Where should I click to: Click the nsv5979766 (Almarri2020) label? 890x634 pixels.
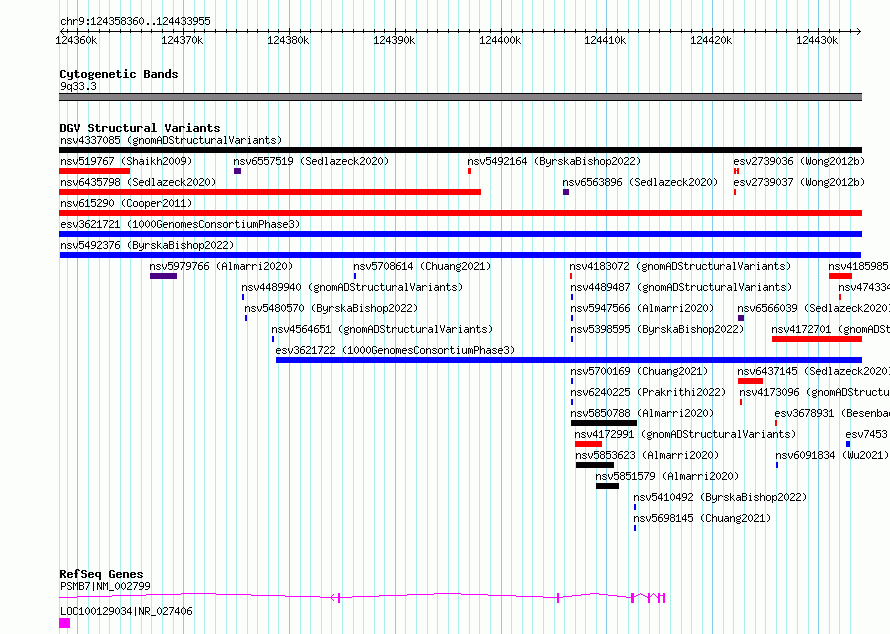click(221, 266)
